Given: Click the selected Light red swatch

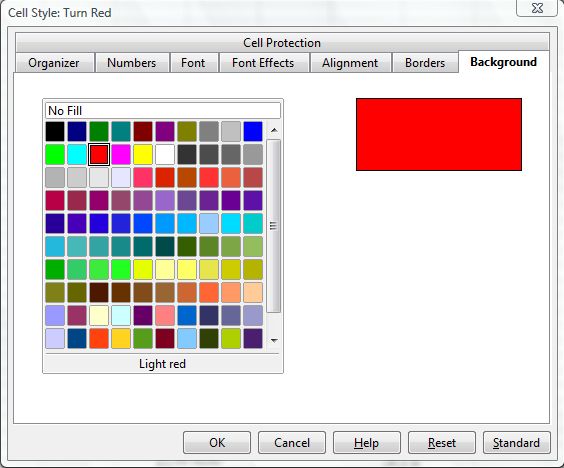Looking at the screenshot, I should [x=99, y=154].
